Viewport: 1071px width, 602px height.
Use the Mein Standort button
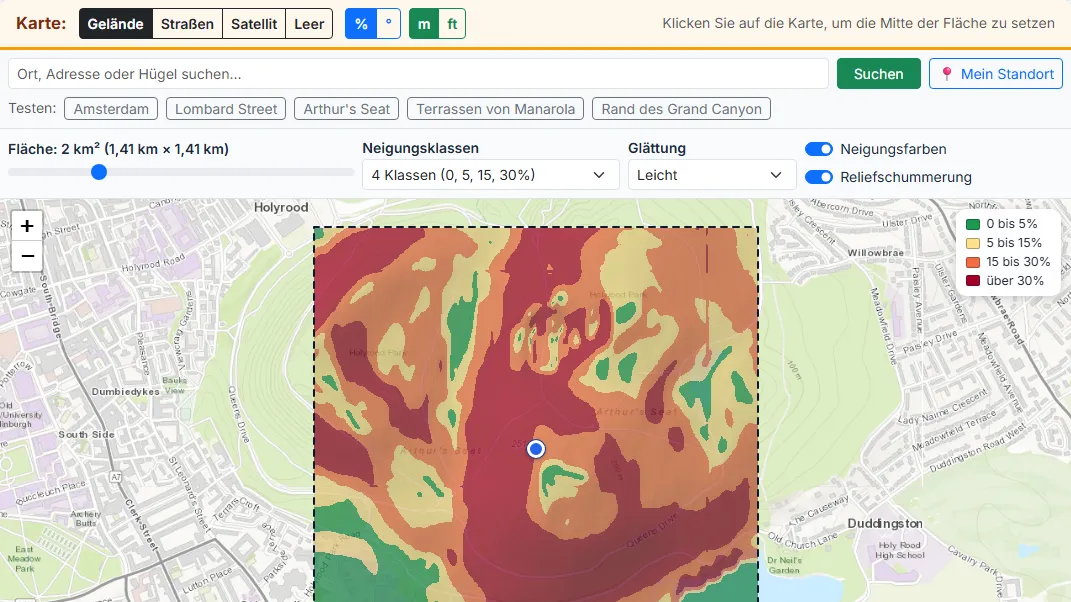pos(996,74)
